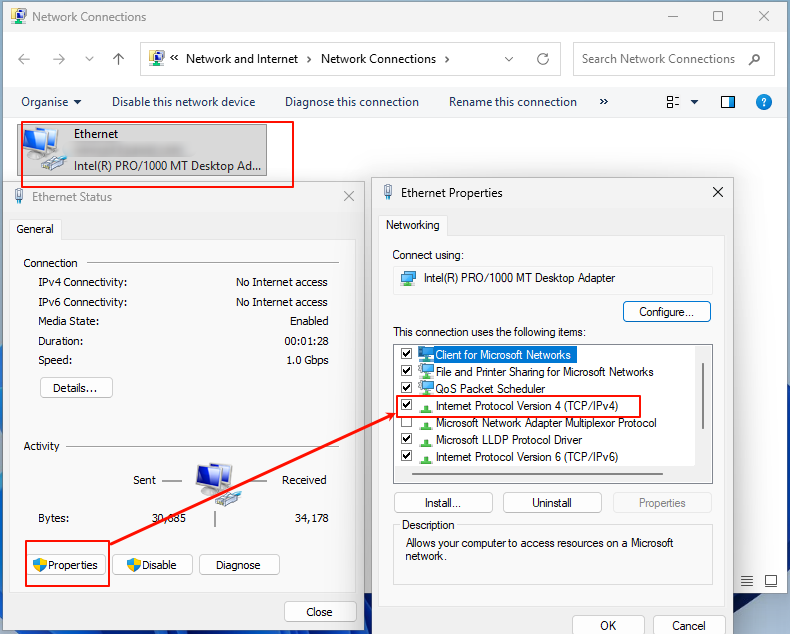This screenshot has height=634, width=790.
Task: Show more toolbar commands overflow chevron
Action: pos(604,102)
